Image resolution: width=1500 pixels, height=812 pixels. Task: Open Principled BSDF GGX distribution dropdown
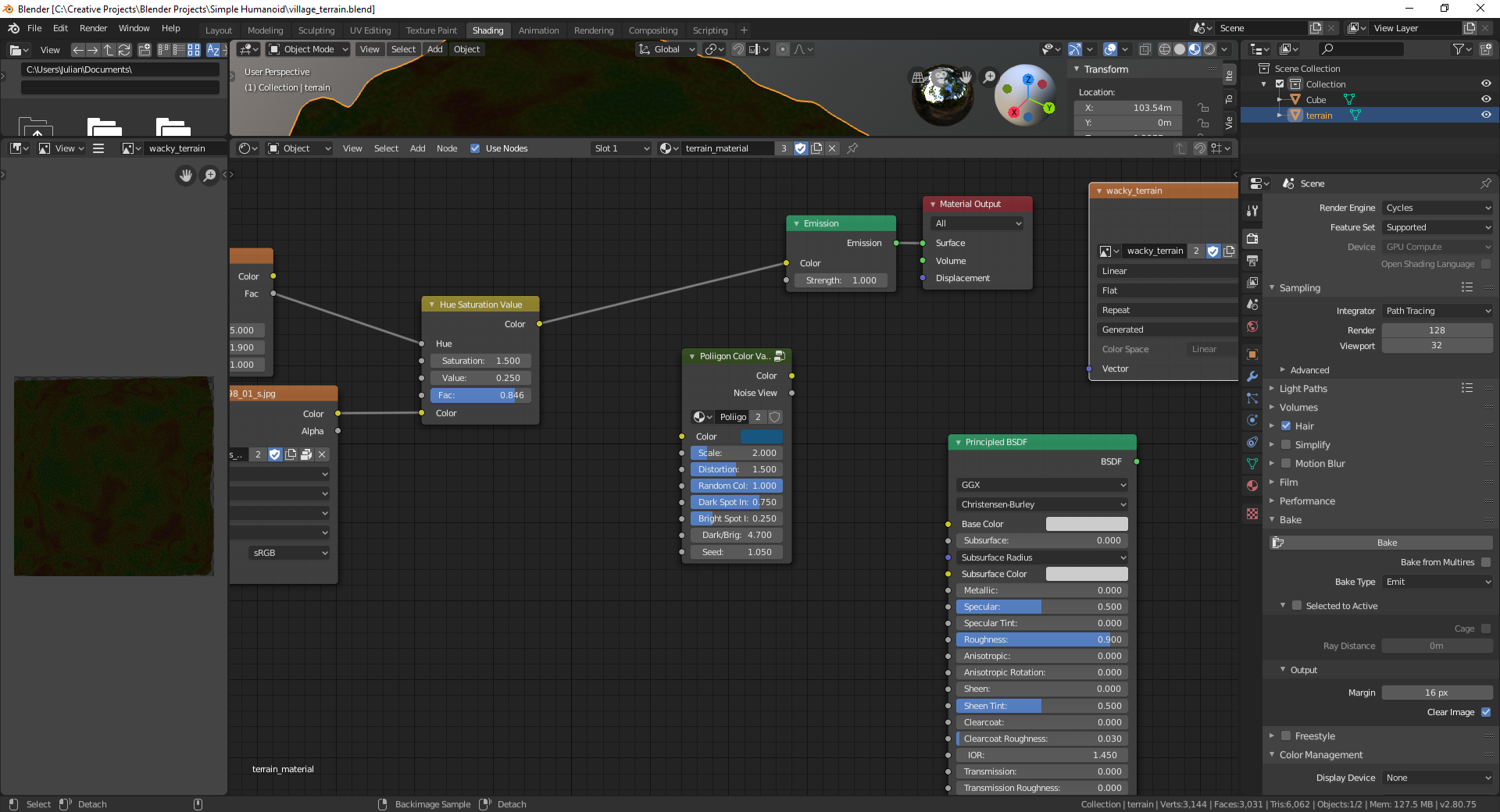1041,485
